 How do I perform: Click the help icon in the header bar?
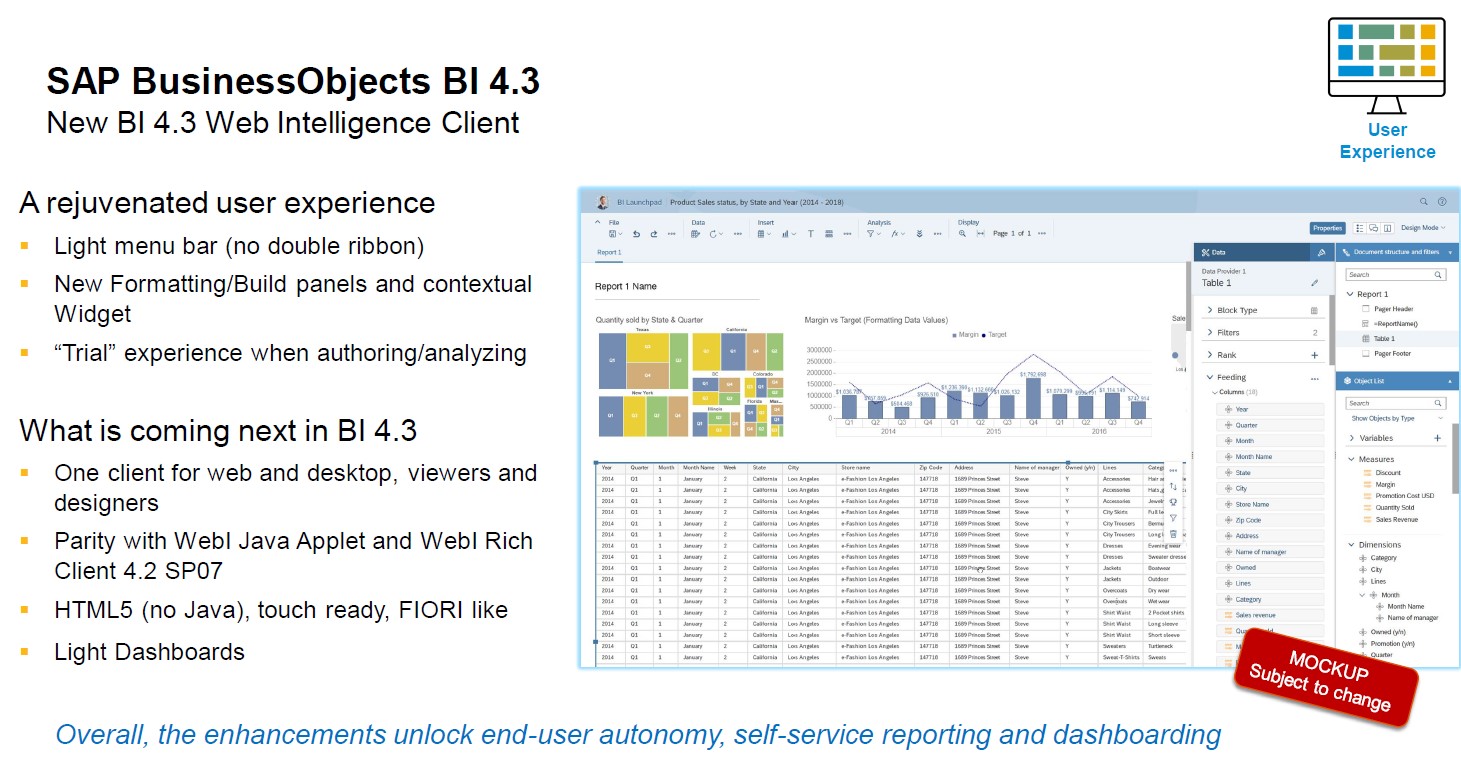(x=1442, y=202)
